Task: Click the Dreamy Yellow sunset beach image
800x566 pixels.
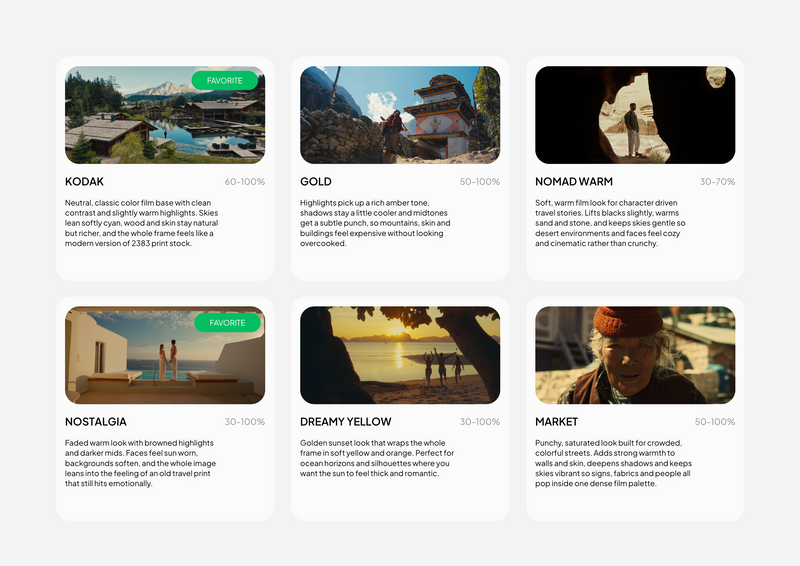Action: 400,355
